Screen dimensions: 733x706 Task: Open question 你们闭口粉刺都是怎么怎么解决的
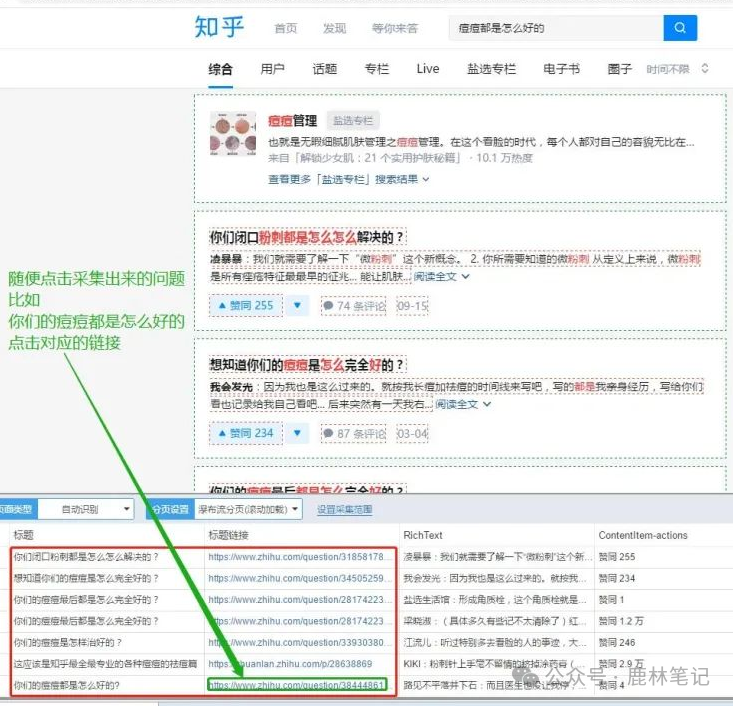307,237
